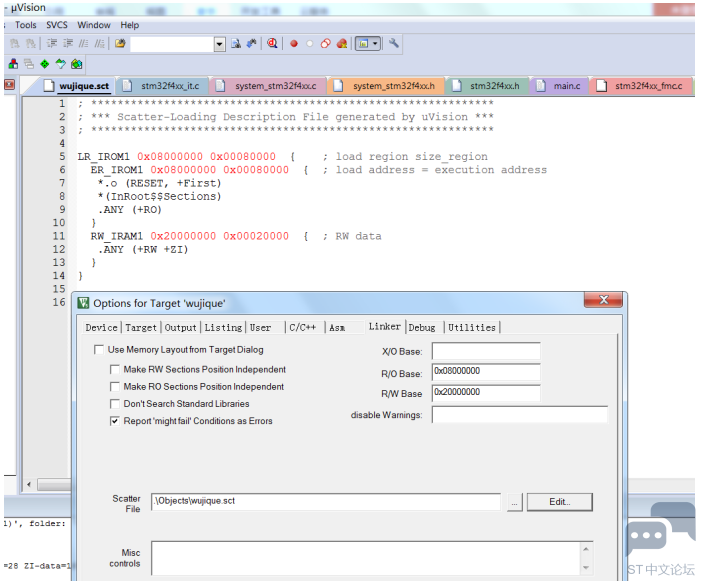Click the red Insert Breakpoint dot icon
This screenshot has height=585, width=704.
pyautogui.click(x=294, y=44)
